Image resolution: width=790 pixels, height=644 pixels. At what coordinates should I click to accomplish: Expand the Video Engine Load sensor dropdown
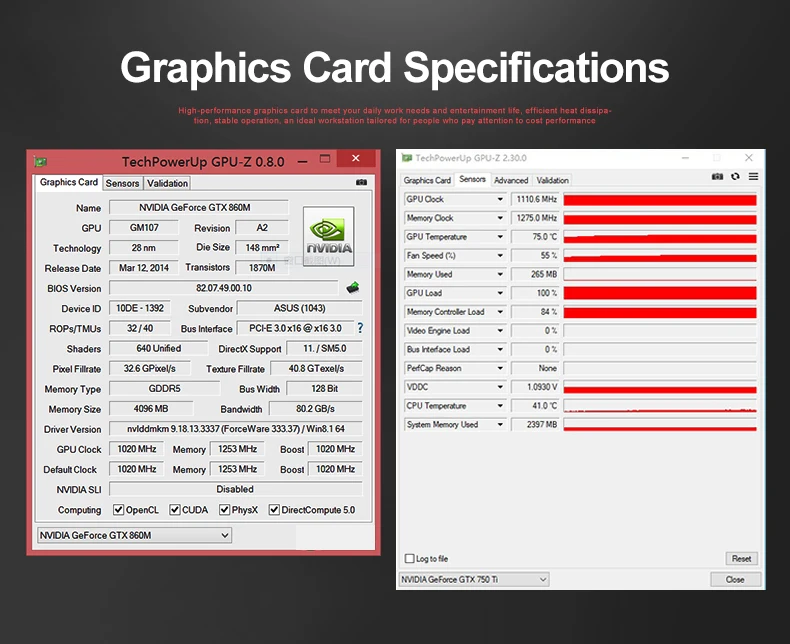point(500,331)
